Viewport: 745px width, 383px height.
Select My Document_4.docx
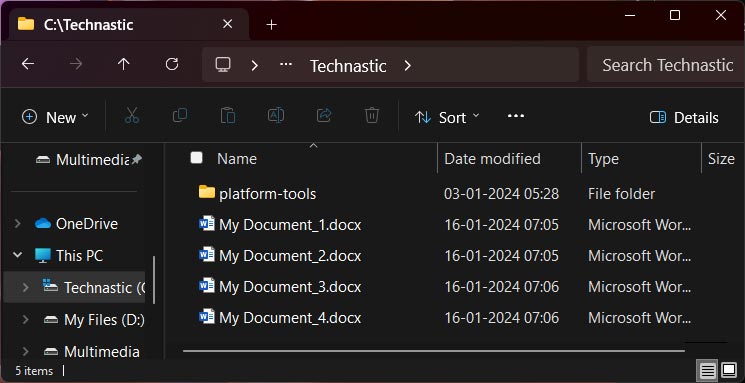290,317
